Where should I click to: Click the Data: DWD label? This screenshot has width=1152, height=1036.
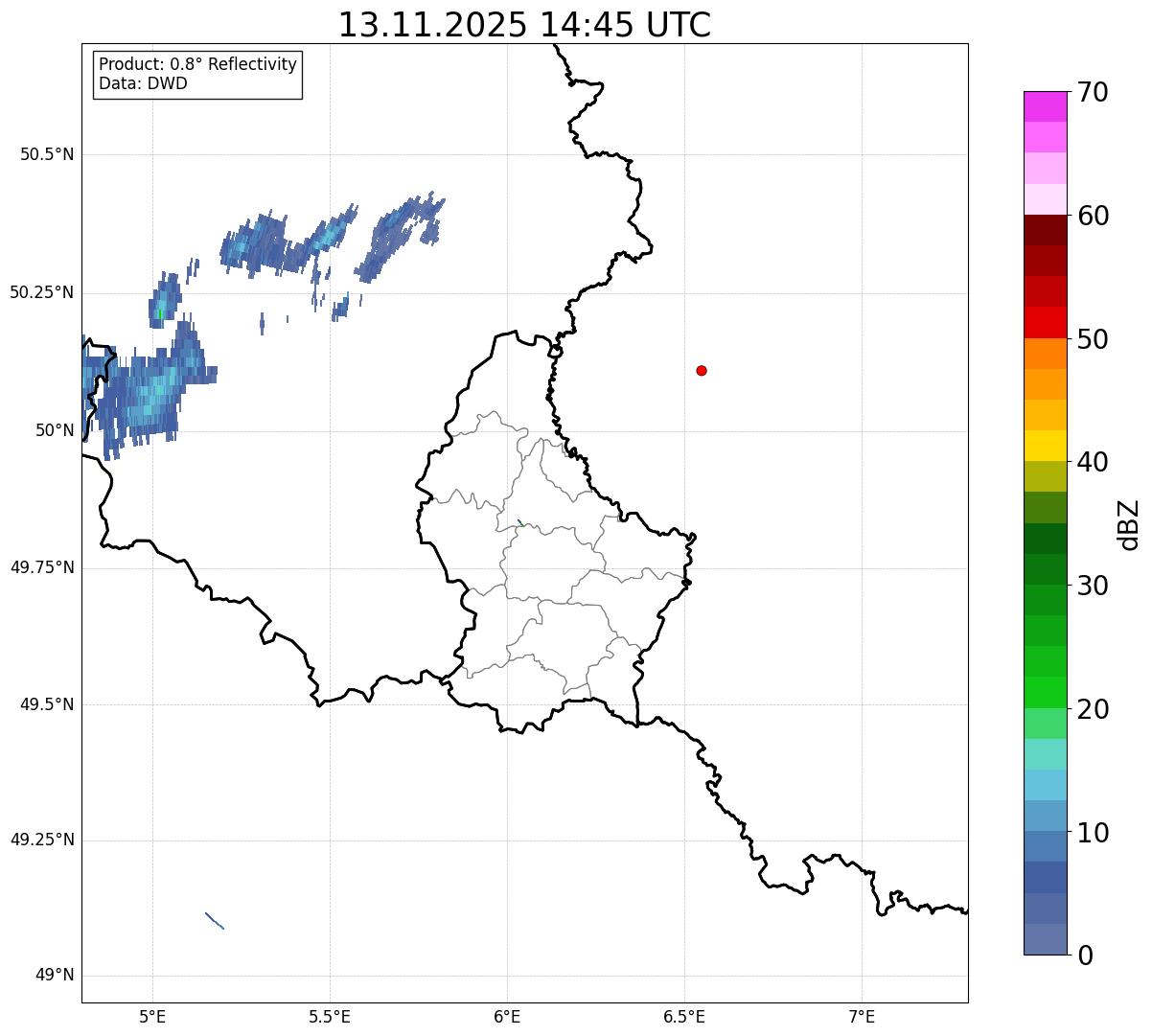pos(143,83)
